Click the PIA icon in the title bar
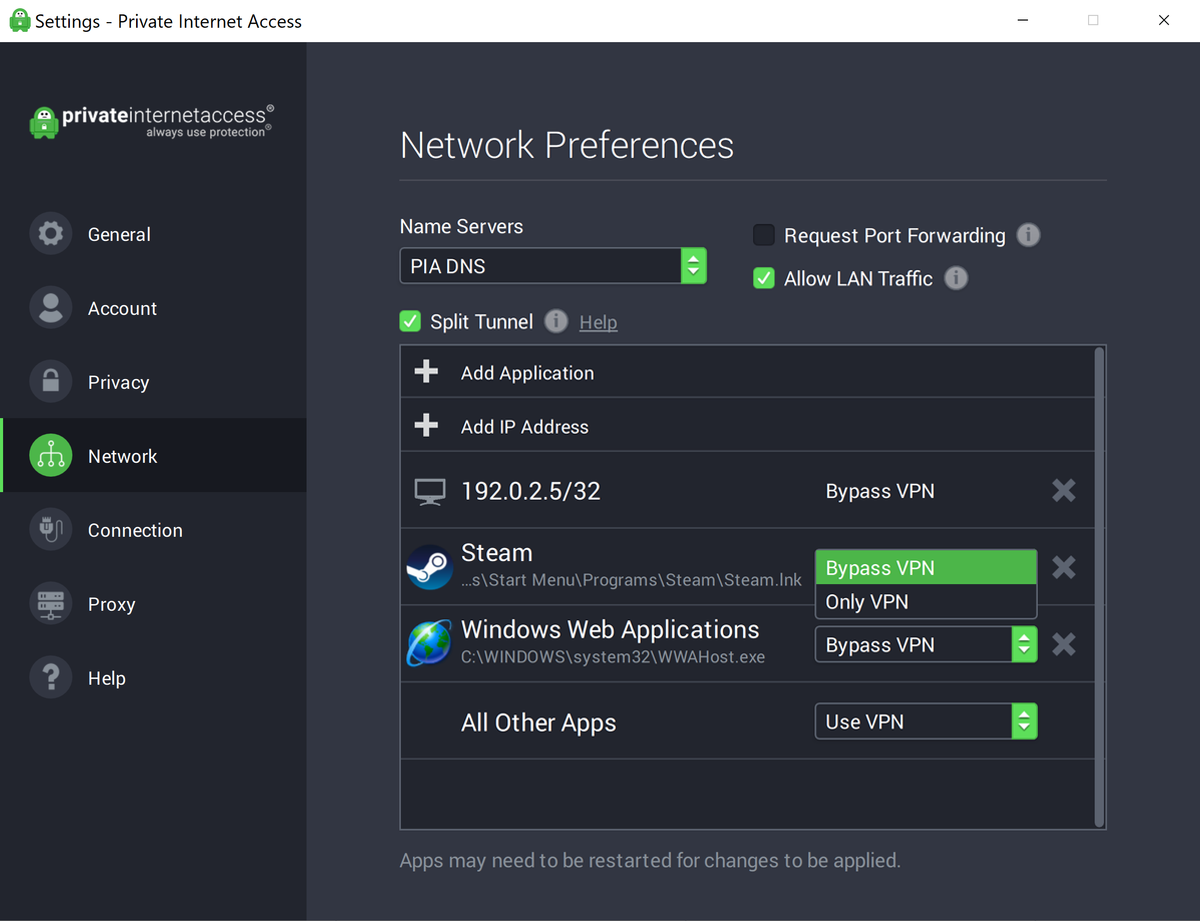Viewport: 1200px width, 921px height. click(19, 20)
